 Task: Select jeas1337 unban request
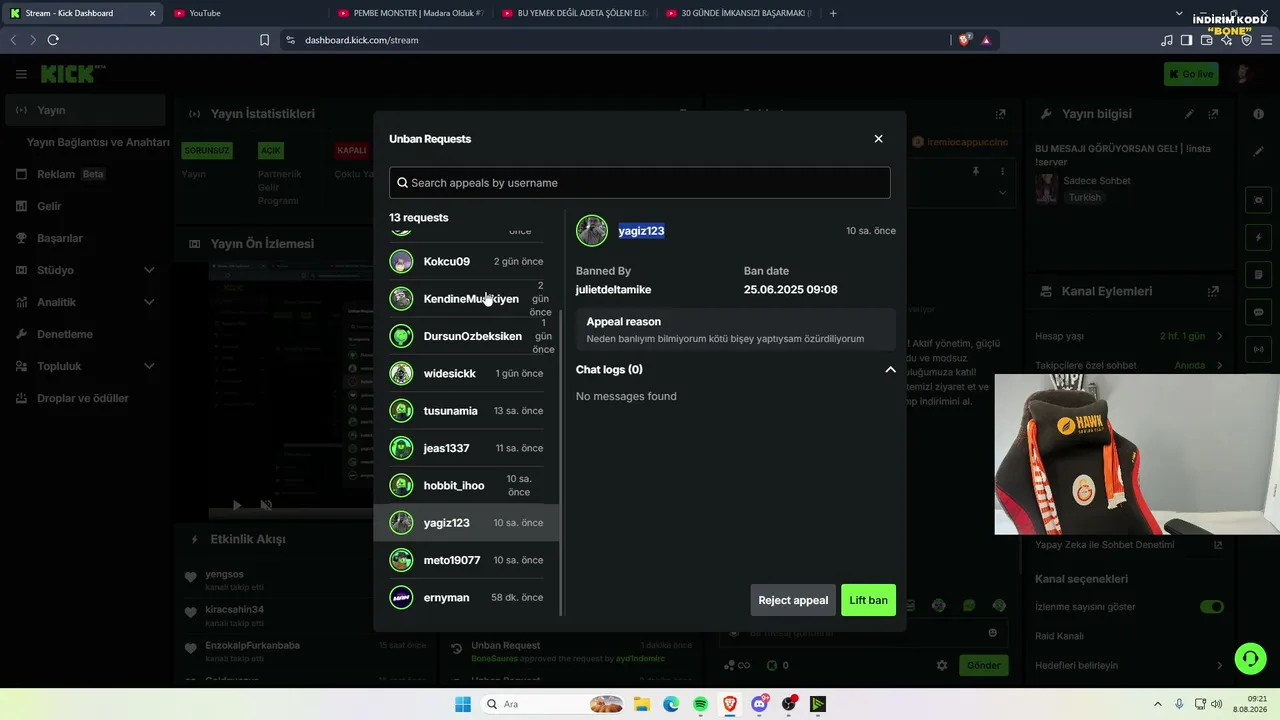click(x=466, y=448)
